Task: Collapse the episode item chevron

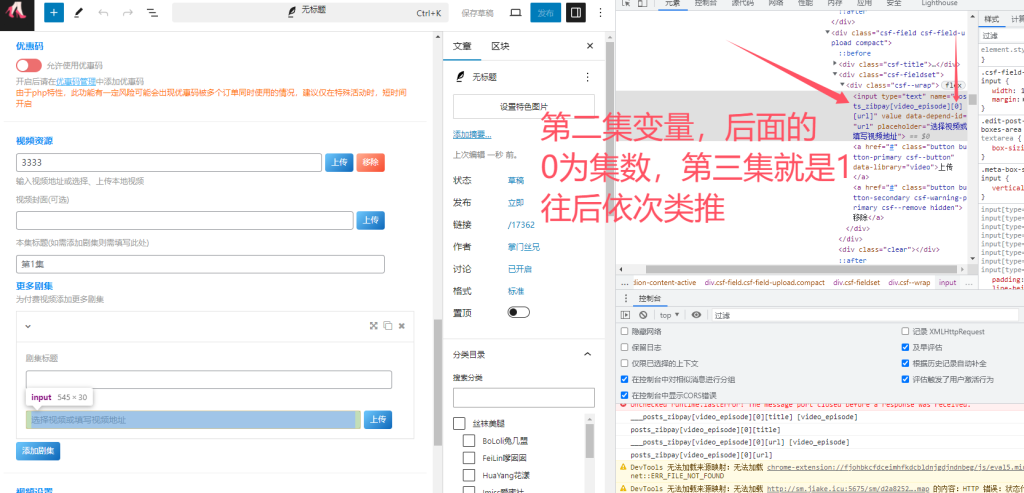Action: (x=28, y=326)
